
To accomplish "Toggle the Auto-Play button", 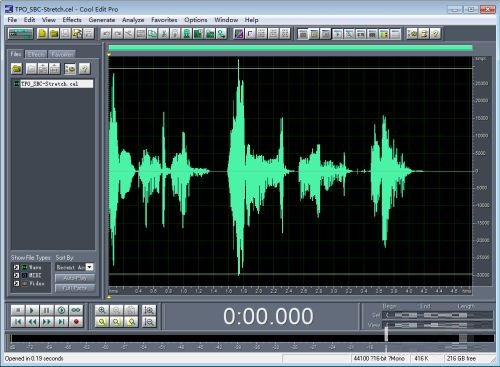I will tap(75, 278).
